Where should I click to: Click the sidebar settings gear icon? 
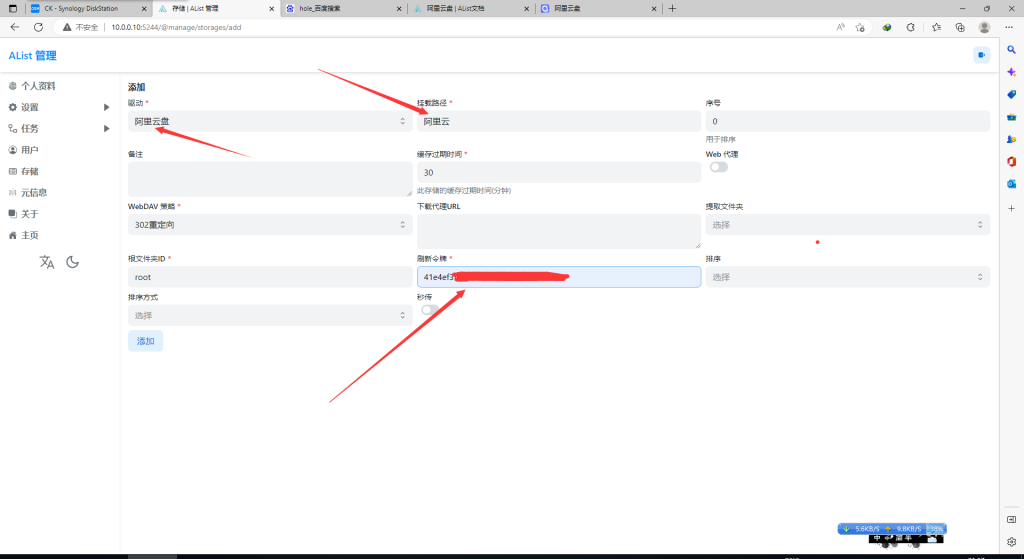point(1012,541)
